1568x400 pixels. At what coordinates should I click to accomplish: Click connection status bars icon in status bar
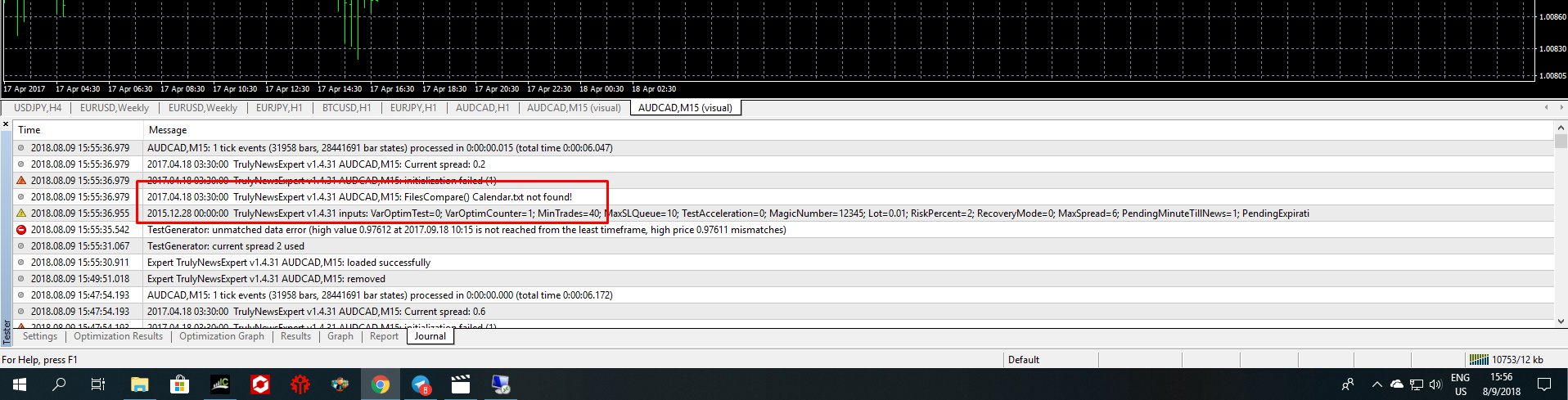pyautogui.click(x=1479, y=359)
